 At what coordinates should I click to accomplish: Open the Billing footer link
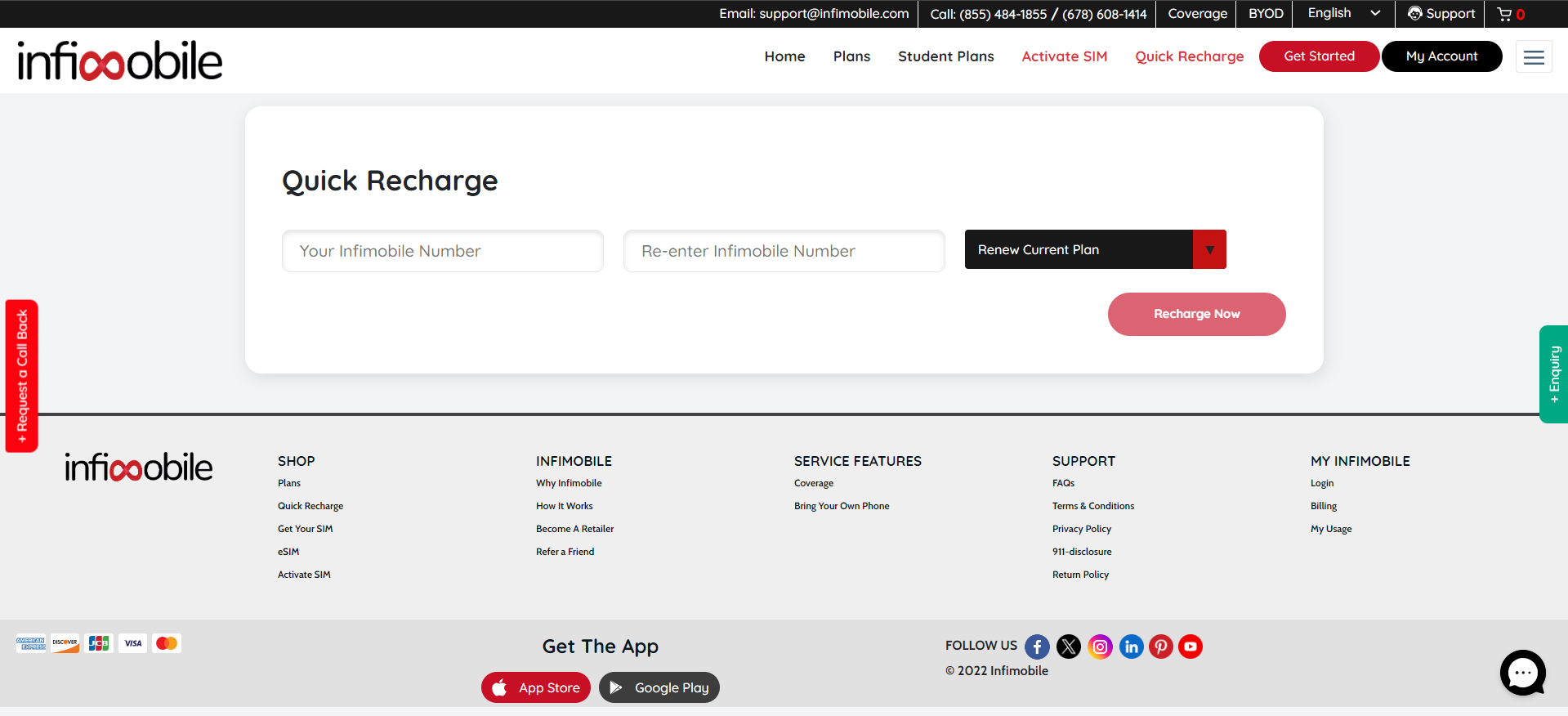pos(1324,506)
